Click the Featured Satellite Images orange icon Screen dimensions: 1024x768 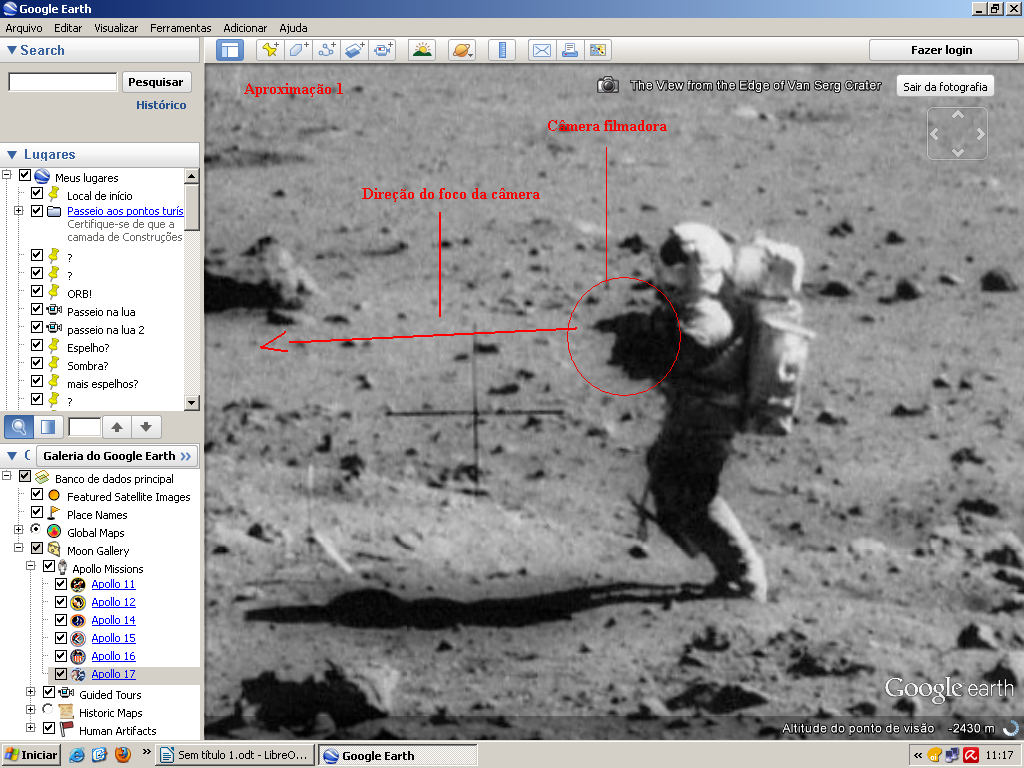click(54, 496)
